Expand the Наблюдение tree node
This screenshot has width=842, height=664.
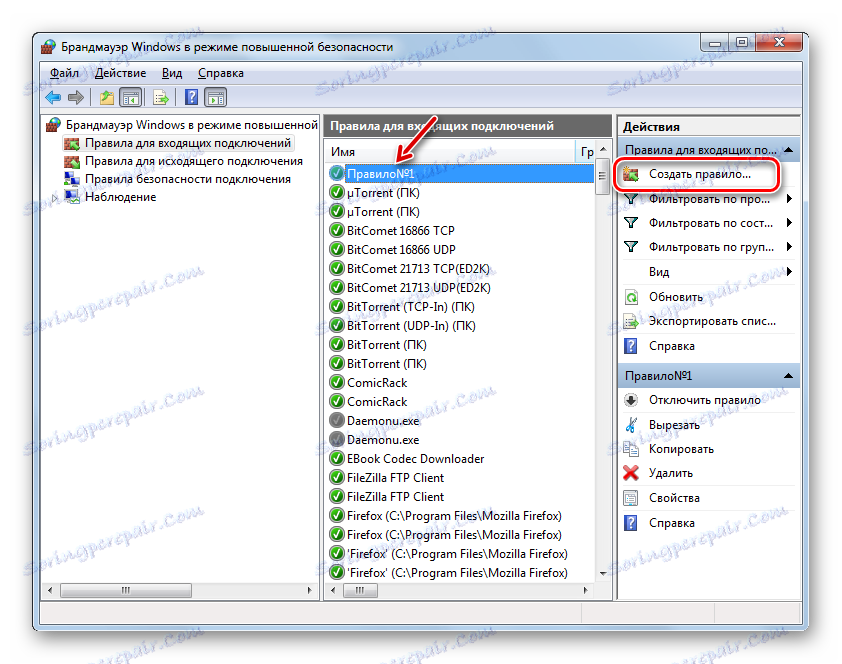click(55, 198)
